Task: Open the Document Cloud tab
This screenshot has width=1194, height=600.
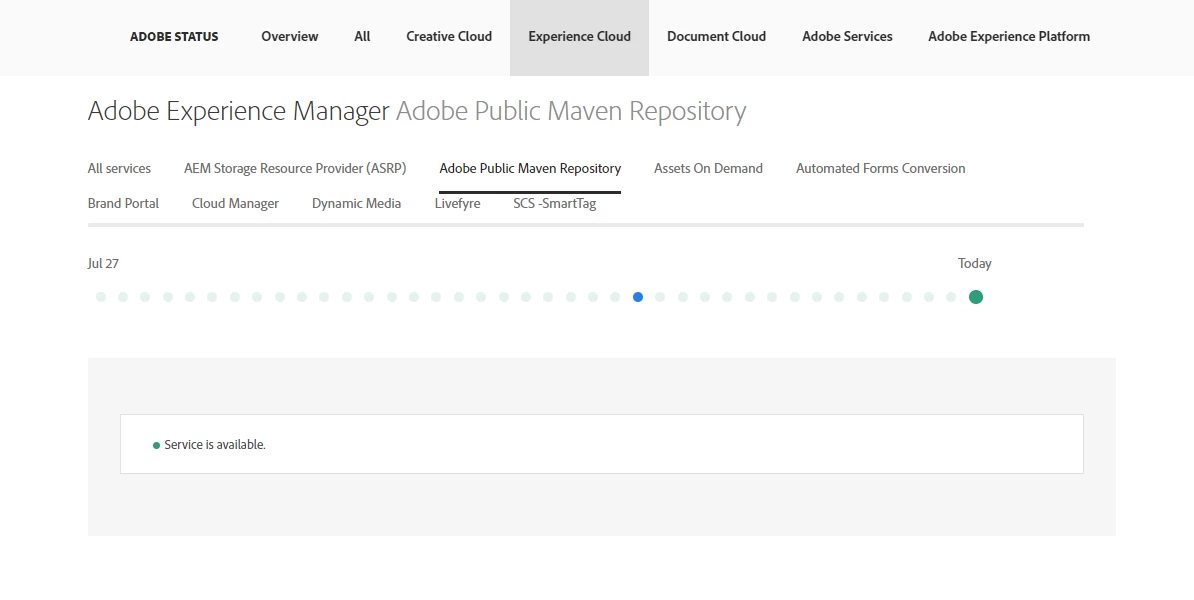Action: click(717, 37)
